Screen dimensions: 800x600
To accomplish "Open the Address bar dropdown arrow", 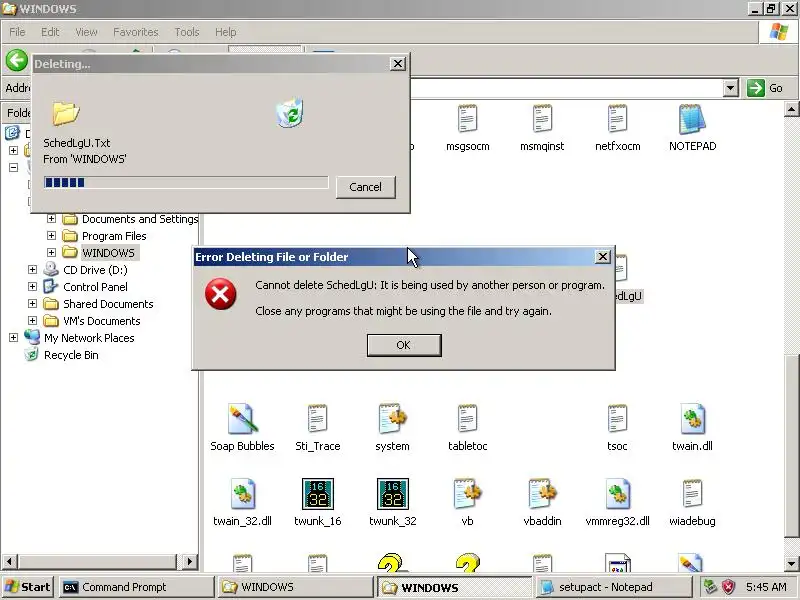I will [730, 88].
